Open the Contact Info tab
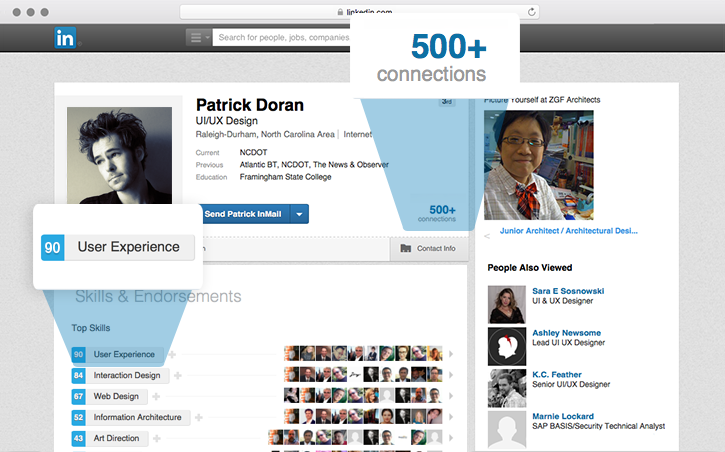Screen dimensions: 725x452 (x=429, y=249)
